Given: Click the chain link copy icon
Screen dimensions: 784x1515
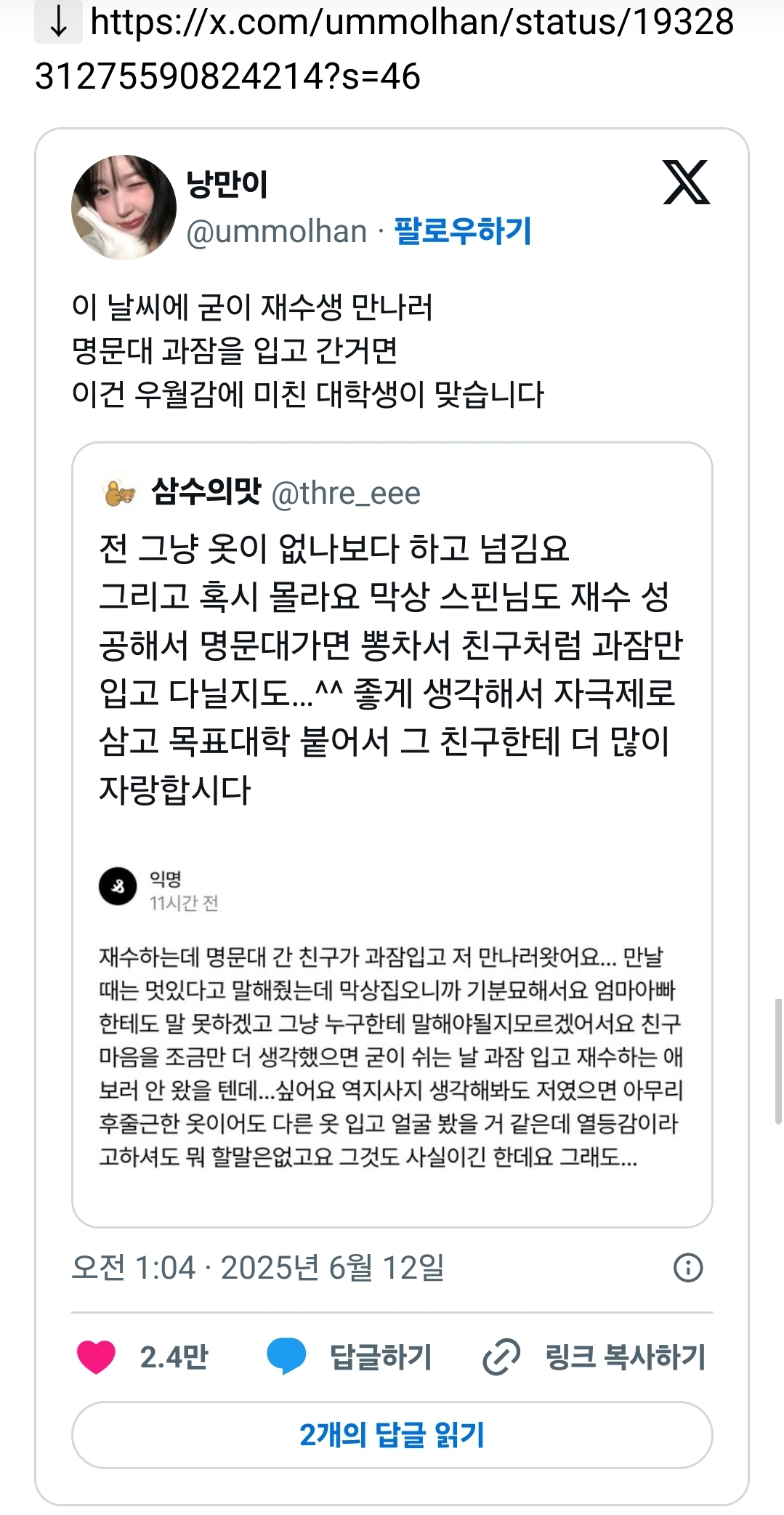Looking at the screenshot, I should coord(501,1357).
